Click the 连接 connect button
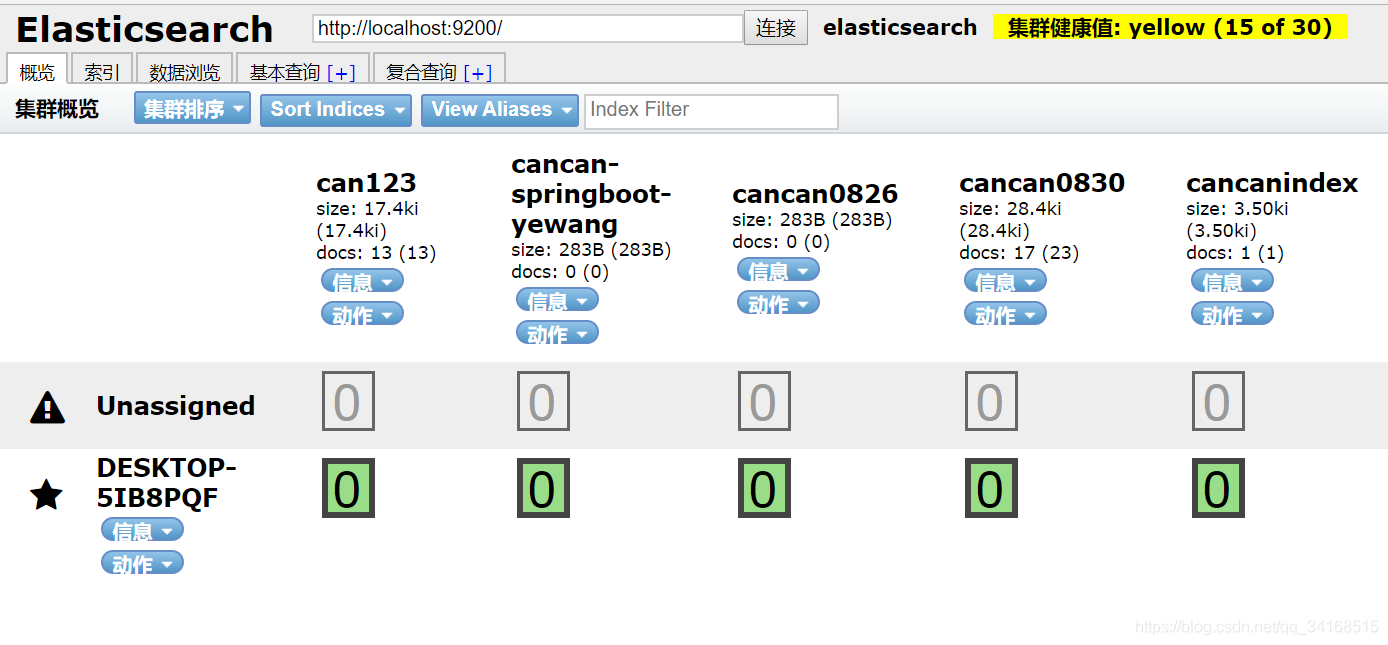This screenshot has width=1388, height=645. click(776, 28)
